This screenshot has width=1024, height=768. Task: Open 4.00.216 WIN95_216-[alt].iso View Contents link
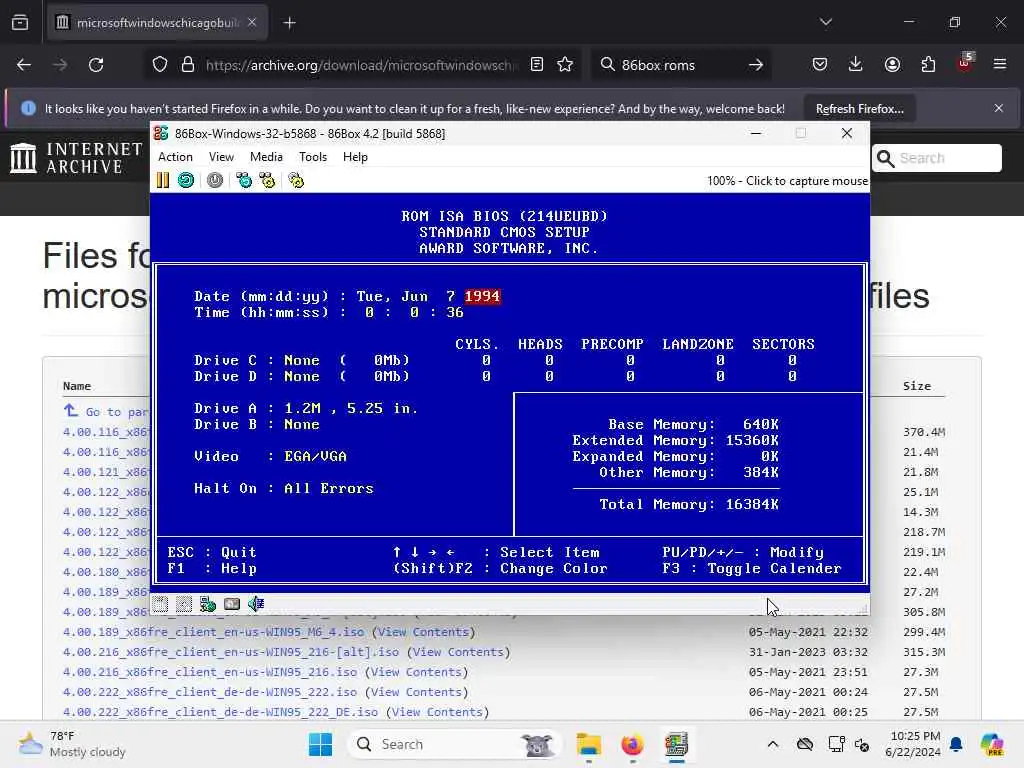458,652
